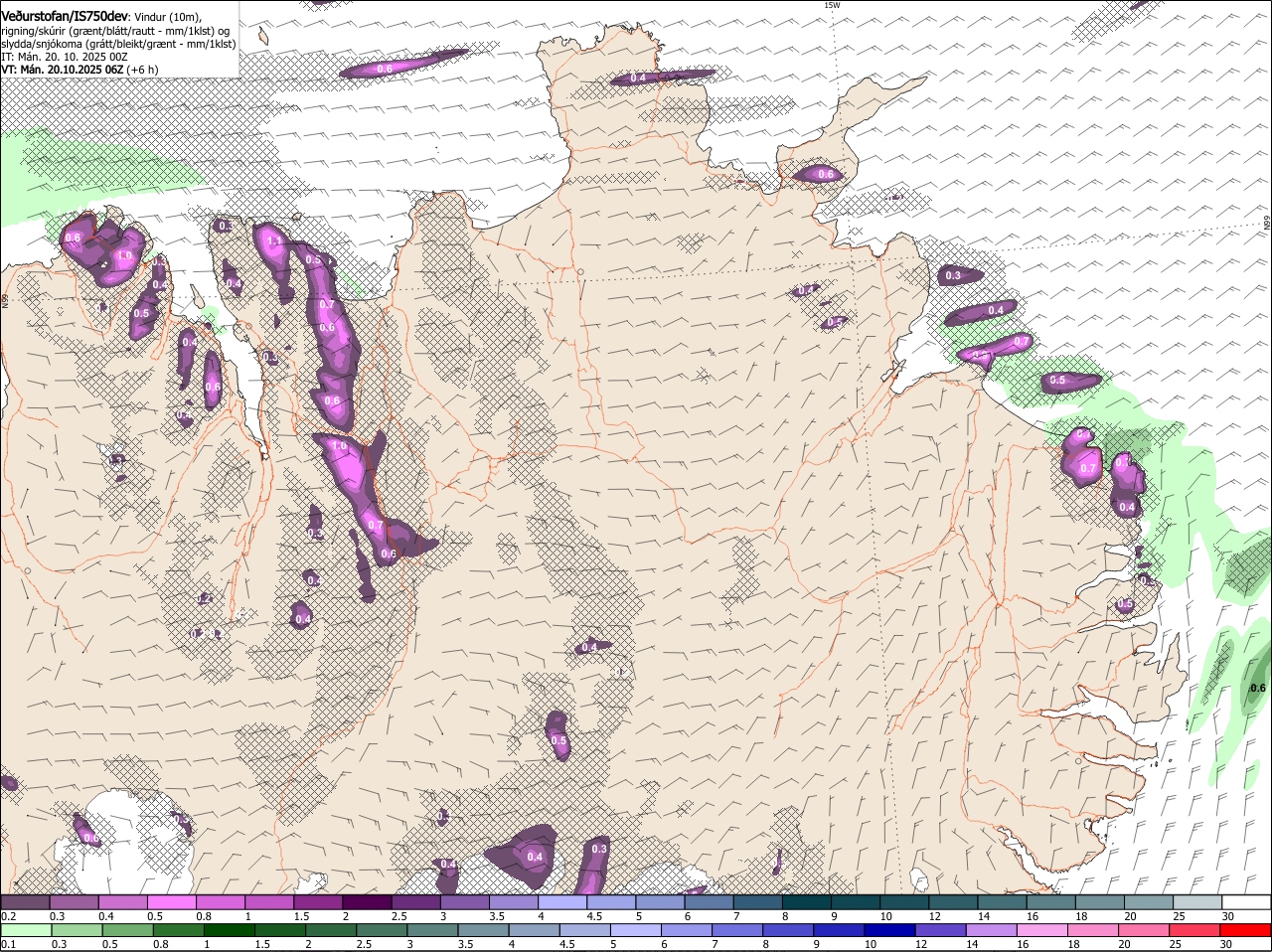Click the 0.1 tick label in the rain legend

[9, 944]
